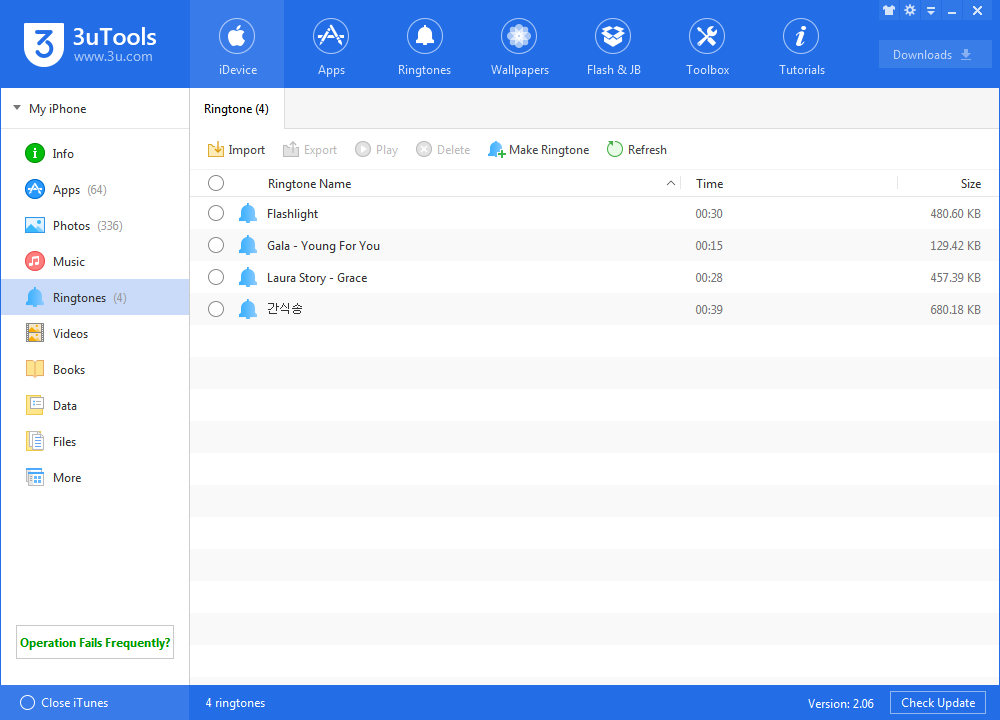Sort by Ringtone Name column
1000x720 pixels.
tap(309, 184)
